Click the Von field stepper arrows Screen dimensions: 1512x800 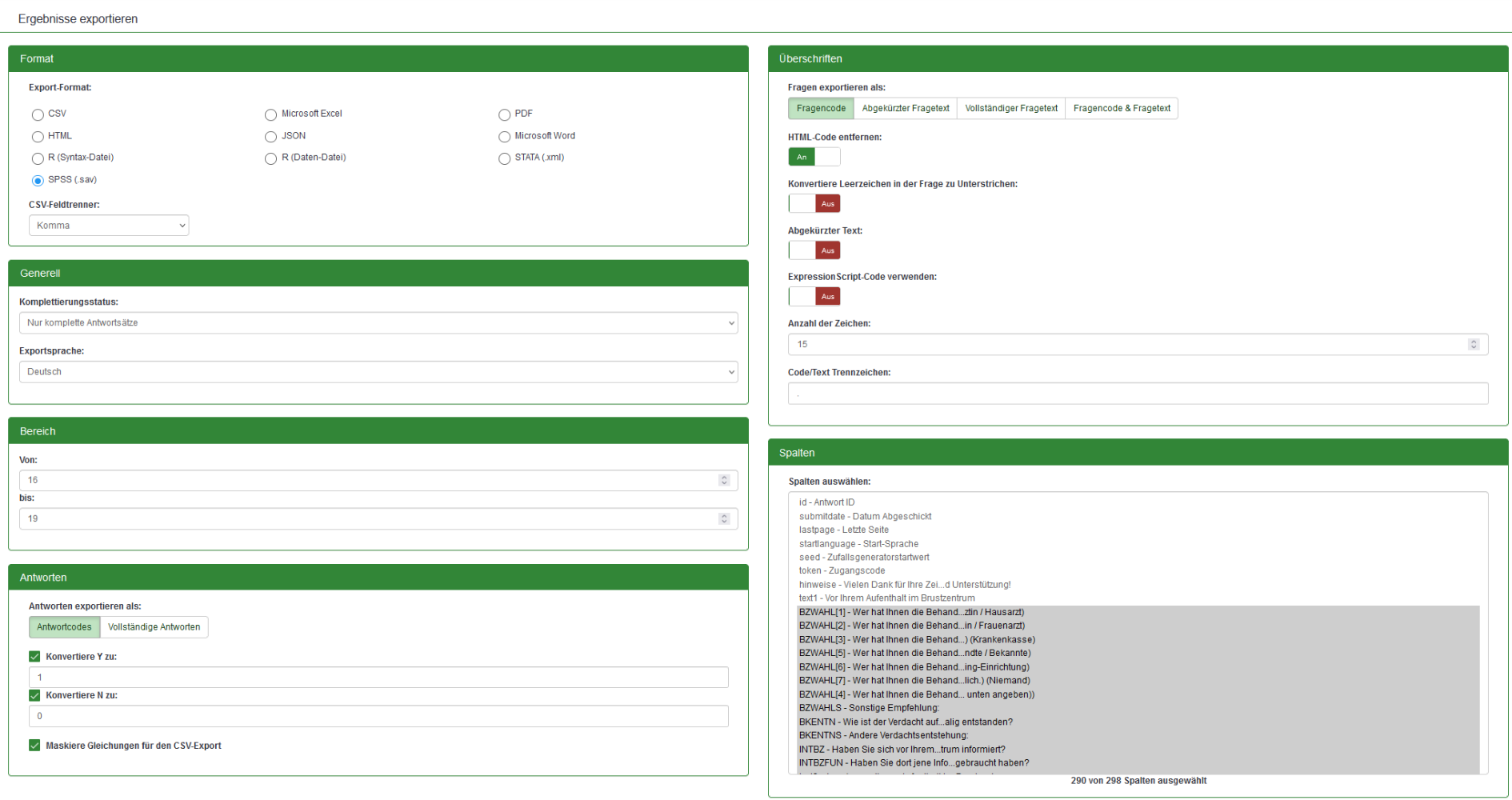click(724, 481)
